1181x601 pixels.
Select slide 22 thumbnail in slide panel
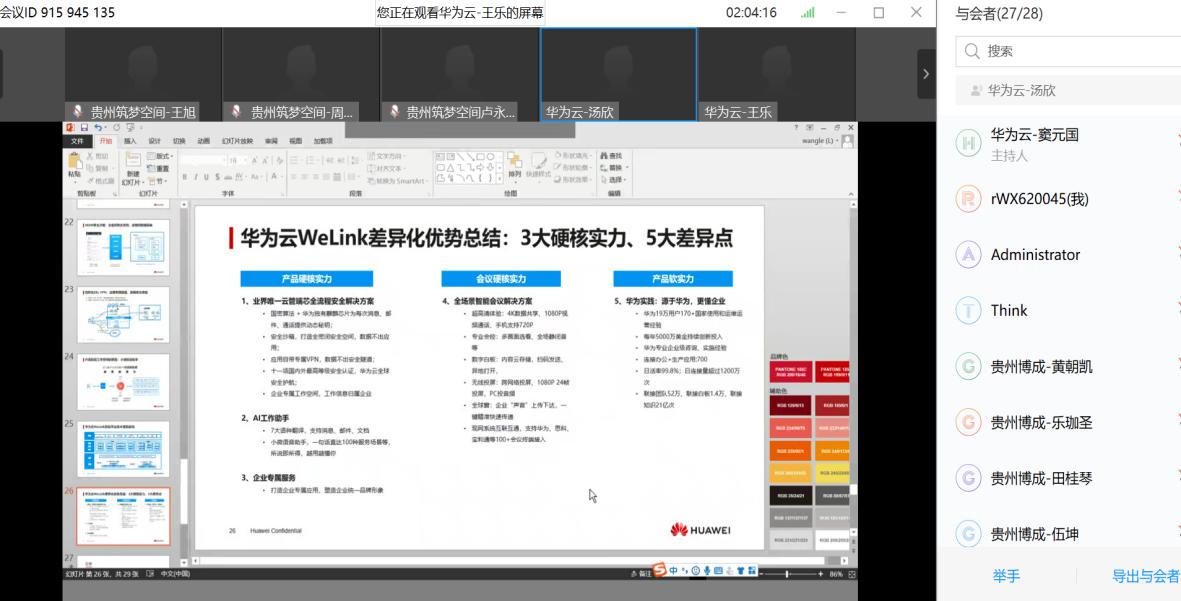(124, 247)
